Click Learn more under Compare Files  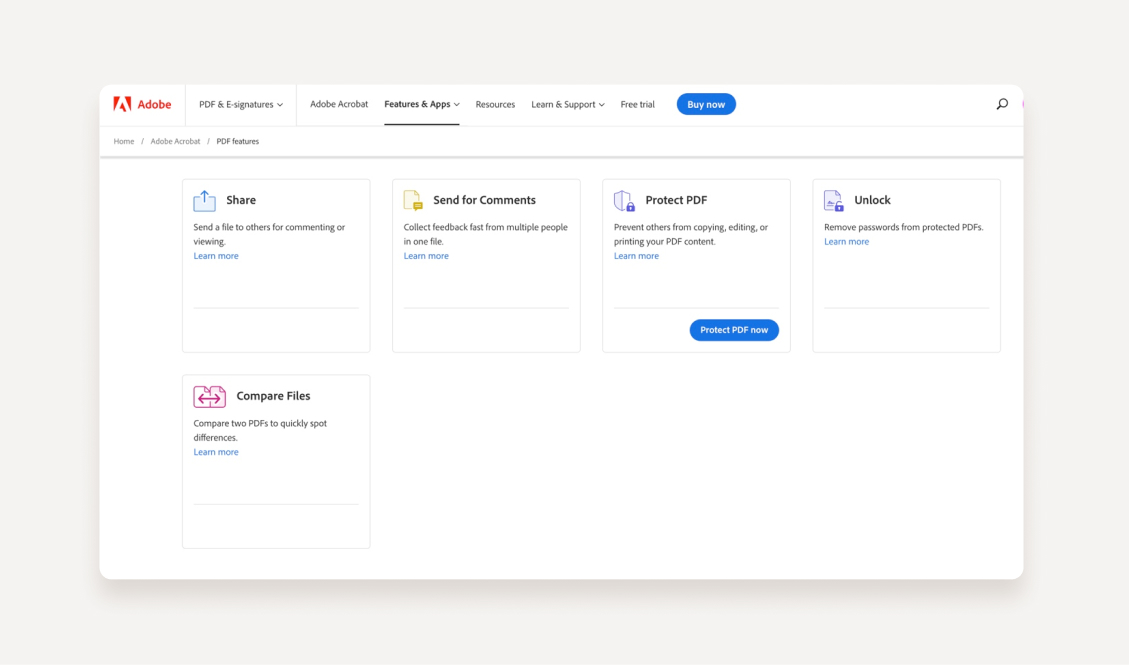point(216,452)
